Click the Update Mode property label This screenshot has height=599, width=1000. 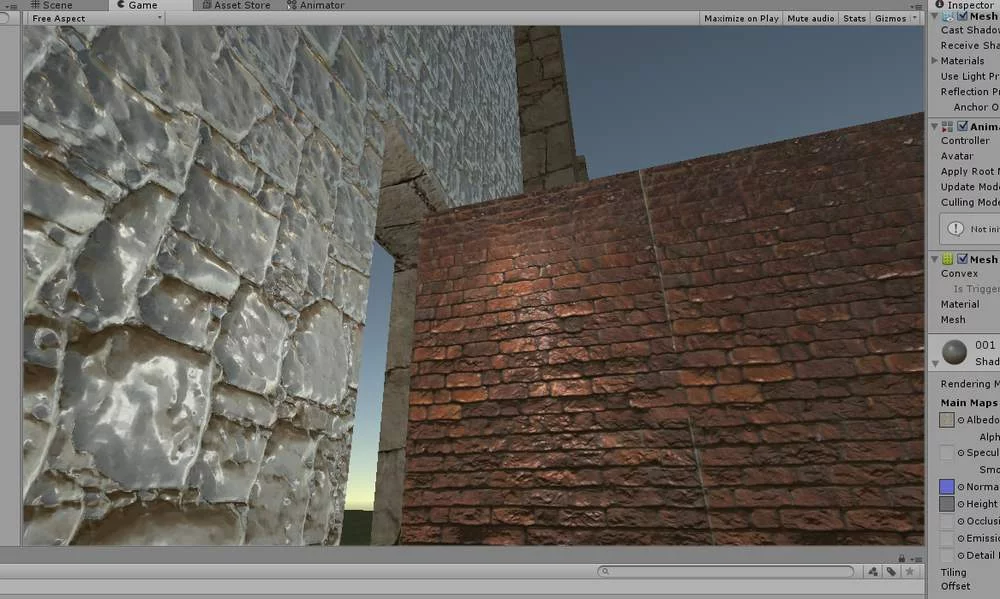tap(970, 186)
